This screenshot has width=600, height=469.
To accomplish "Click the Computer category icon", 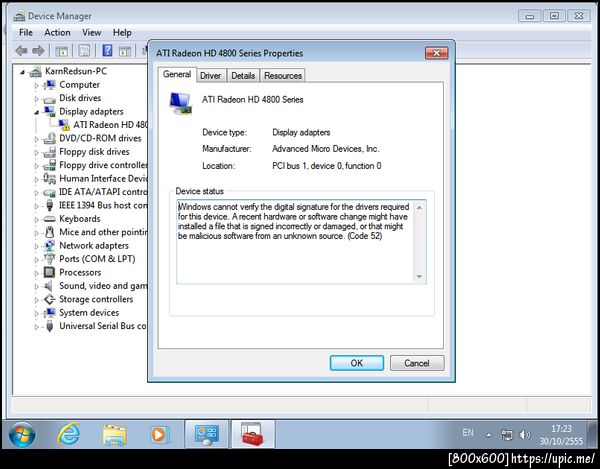I will (x=49, y=85).
